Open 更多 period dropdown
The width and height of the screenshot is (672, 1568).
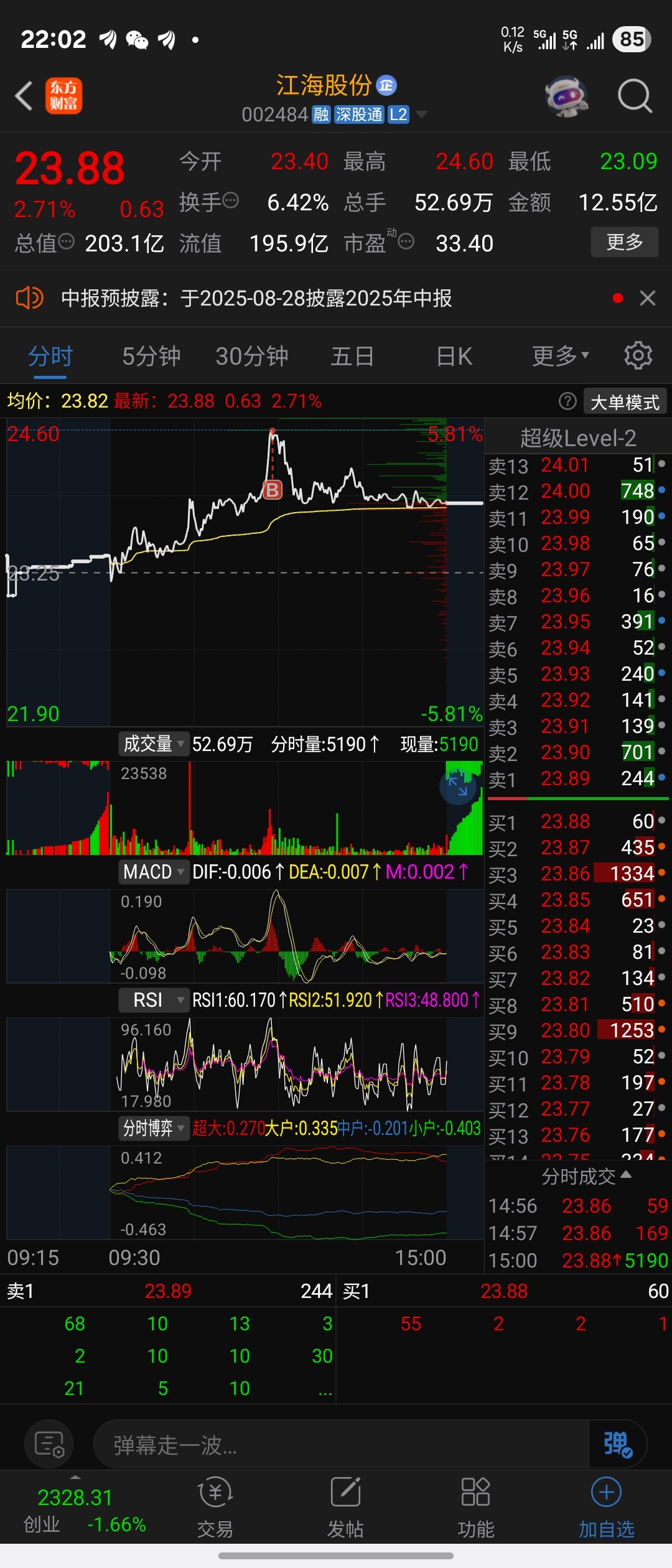[560, 357]
